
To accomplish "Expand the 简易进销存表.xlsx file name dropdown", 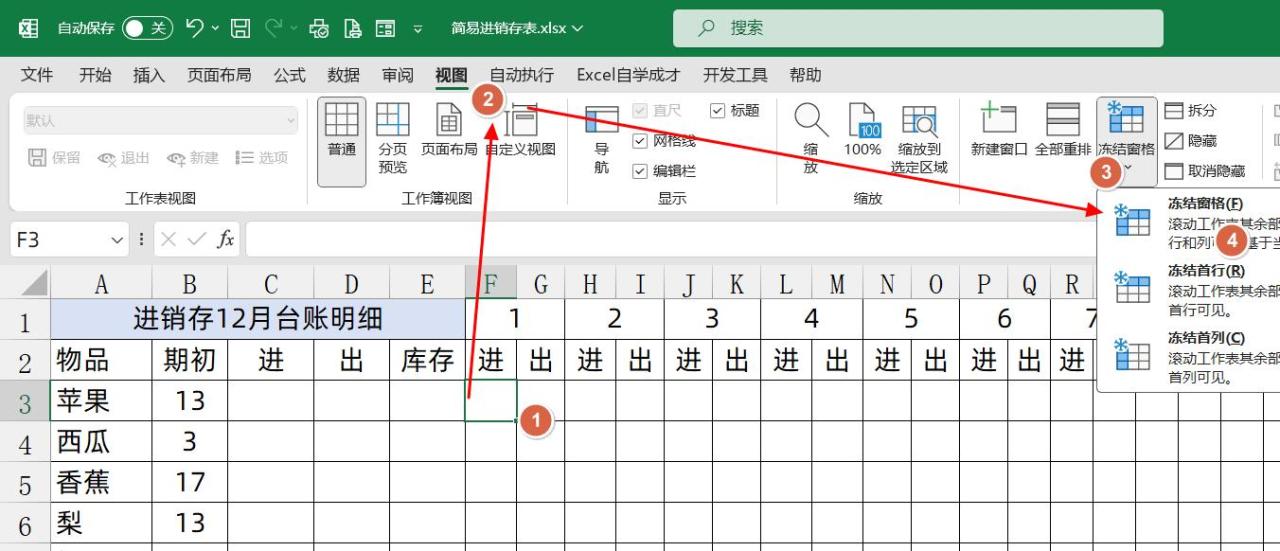I will [x=578, y=29].
